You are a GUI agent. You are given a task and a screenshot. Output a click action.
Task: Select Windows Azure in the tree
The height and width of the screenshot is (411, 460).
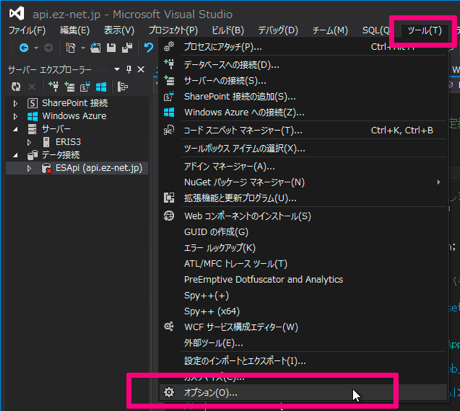(x=74, y=116)
